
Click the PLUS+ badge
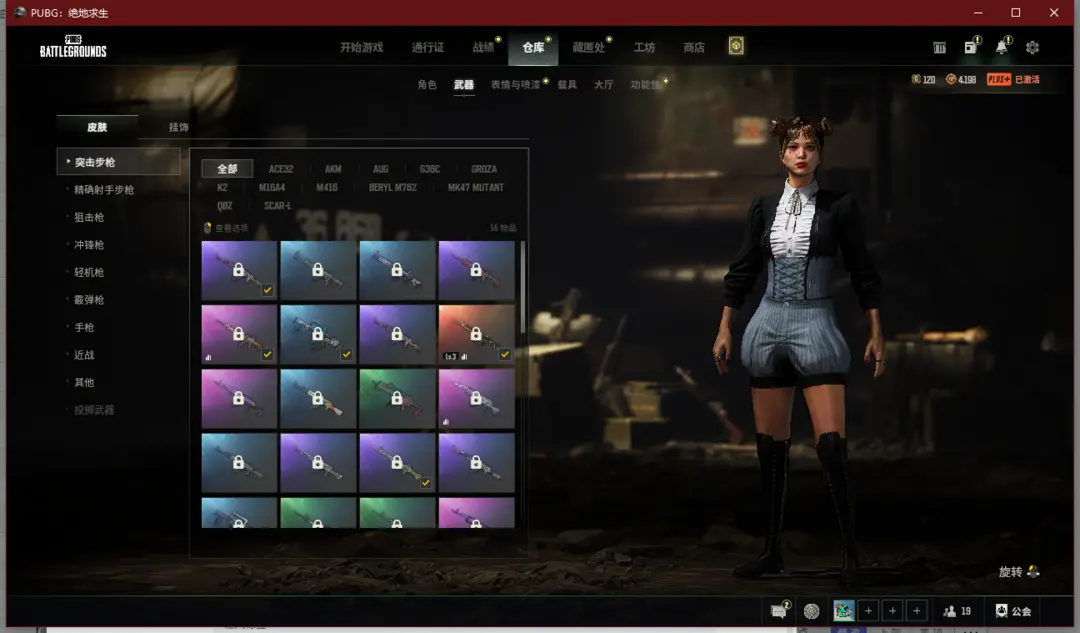(x=999, y=79)
